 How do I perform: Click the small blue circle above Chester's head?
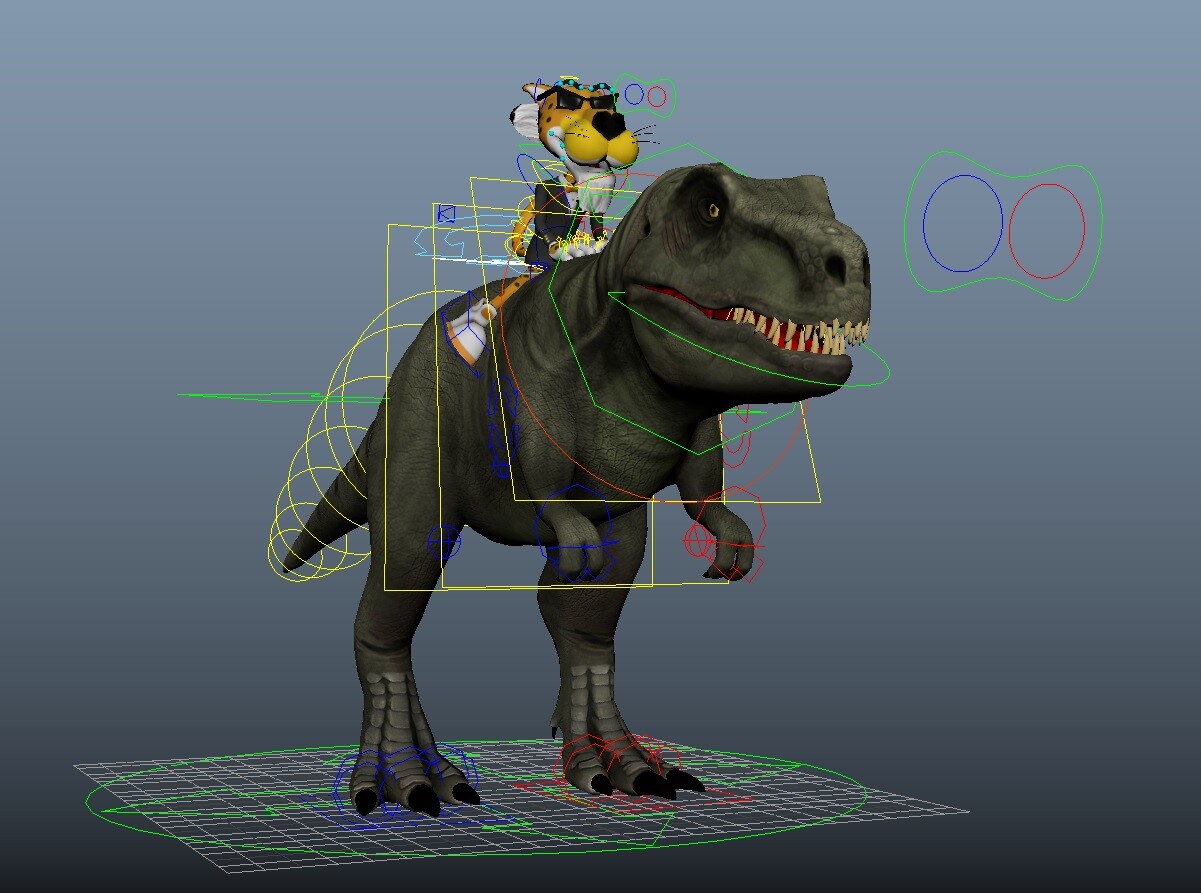click(636, 96)
